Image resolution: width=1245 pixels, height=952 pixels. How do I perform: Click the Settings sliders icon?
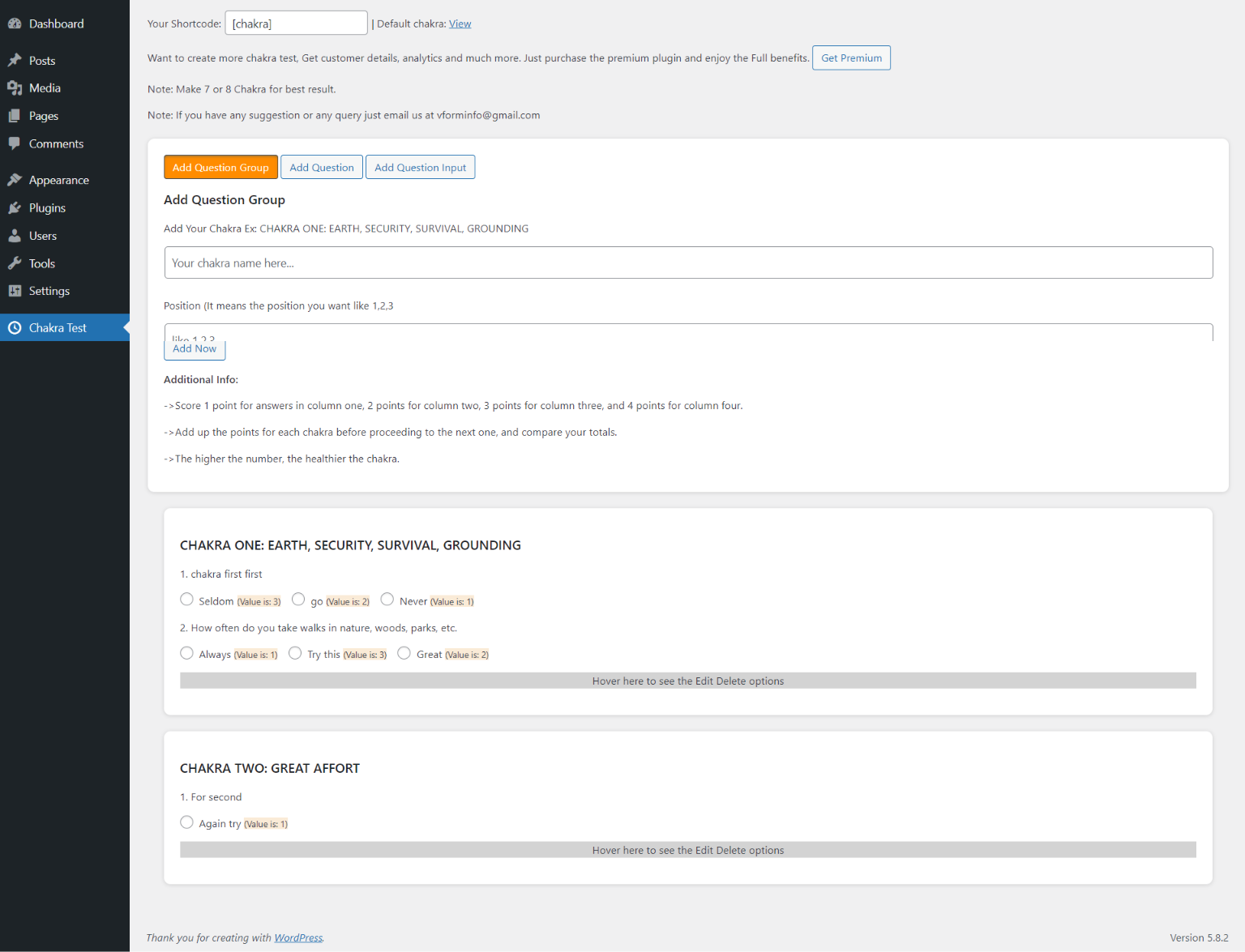click(15, 291)
